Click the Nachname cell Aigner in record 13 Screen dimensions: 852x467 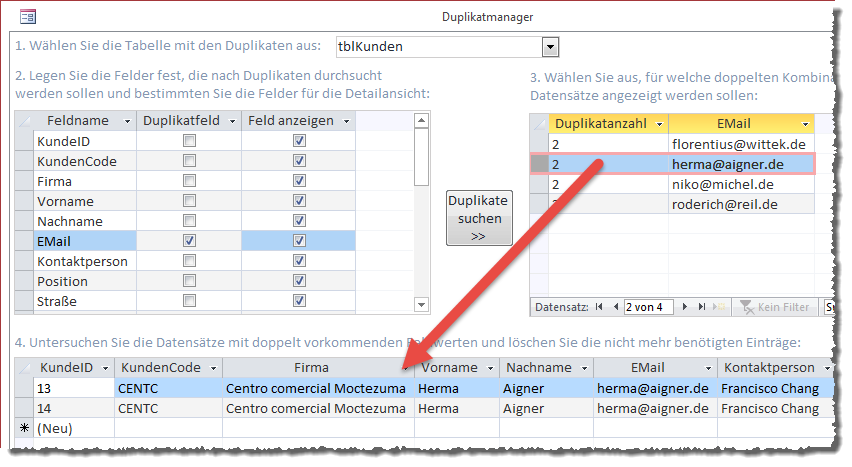[546, 388]
